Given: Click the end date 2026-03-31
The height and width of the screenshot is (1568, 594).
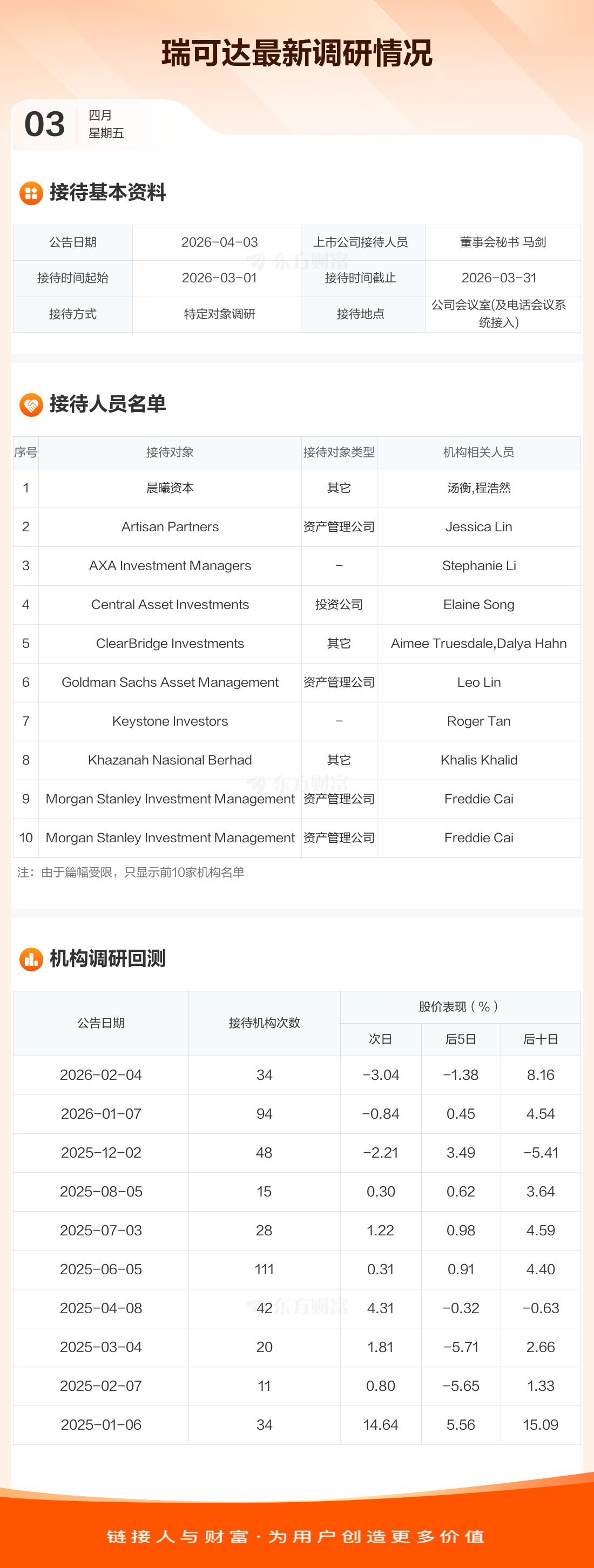Looking at the screenshot, I should [x=499, y=278].
